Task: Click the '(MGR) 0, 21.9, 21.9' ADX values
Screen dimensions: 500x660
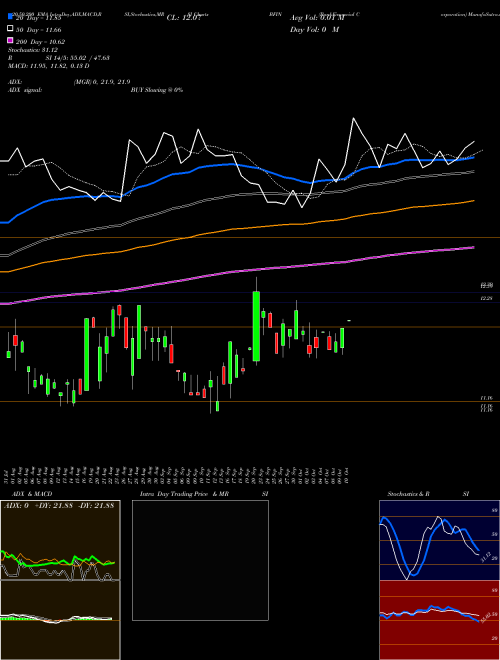Action: 102,82
